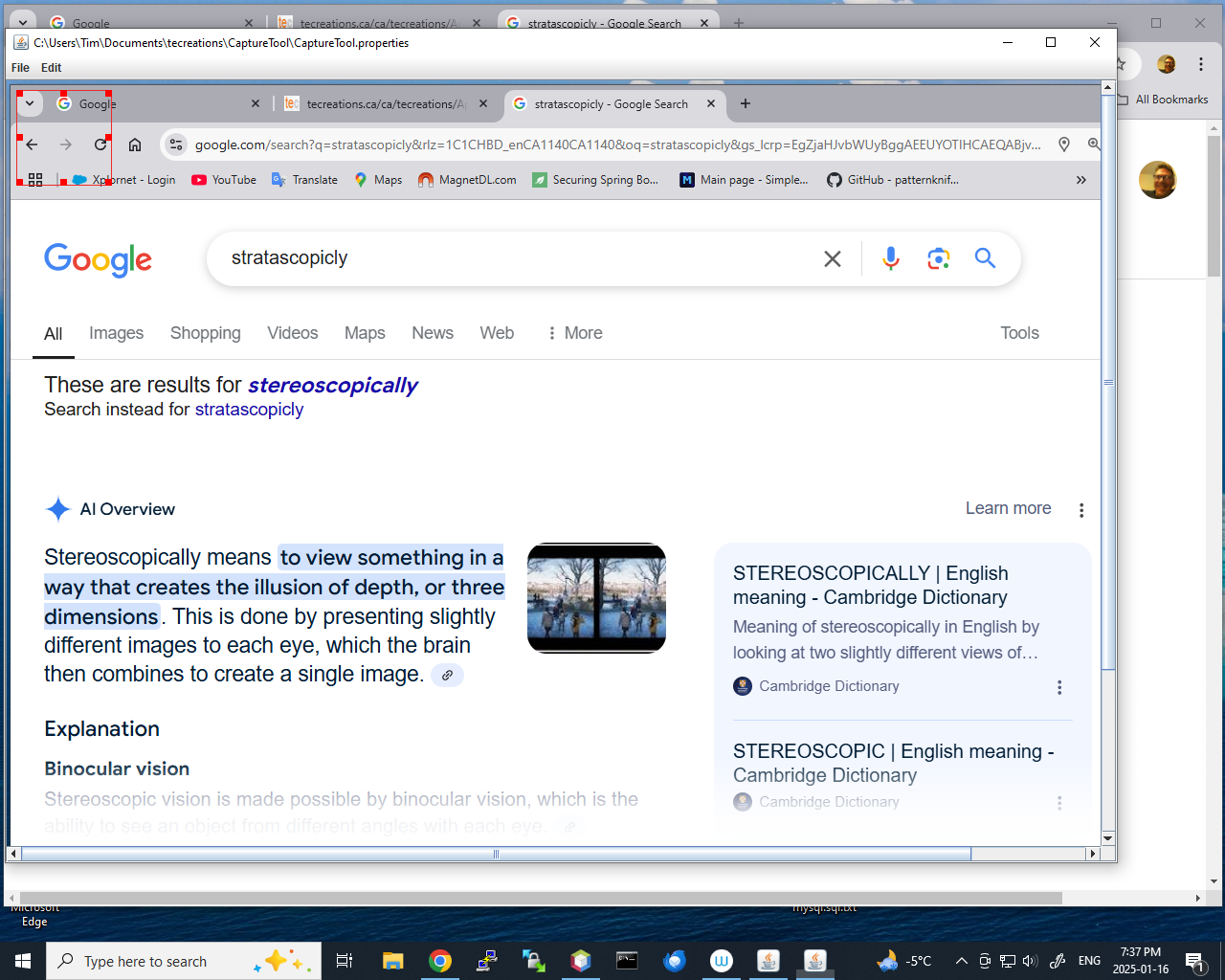Screen dimensions: 1225x980
Task: Open All Bookmarks folder in background Chrome
Action: click(x=1163, y=100)
